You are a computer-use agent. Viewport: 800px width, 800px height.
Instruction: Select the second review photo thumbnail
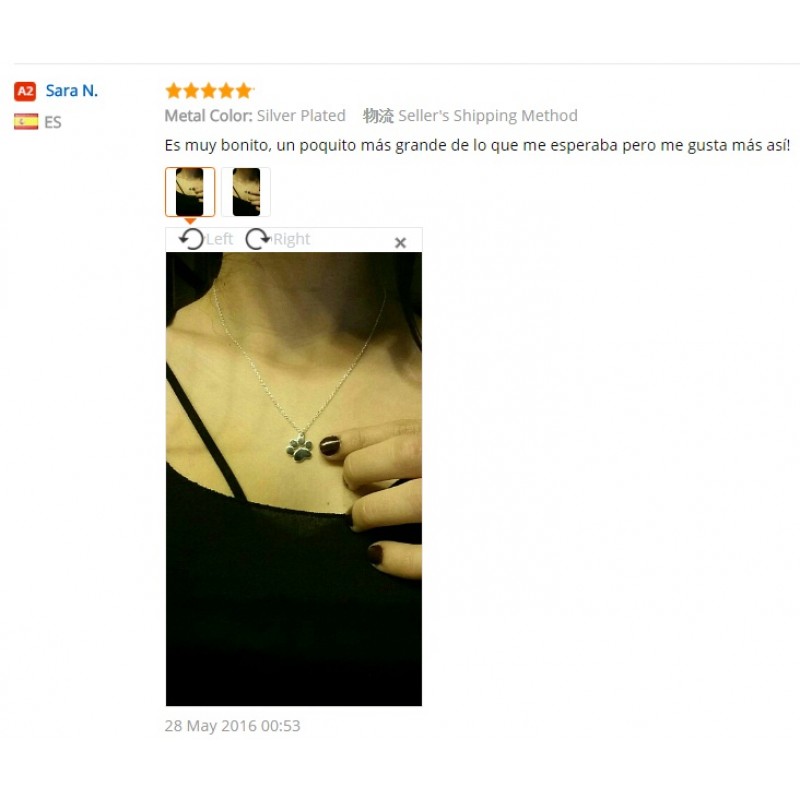[x=246, y=192]
